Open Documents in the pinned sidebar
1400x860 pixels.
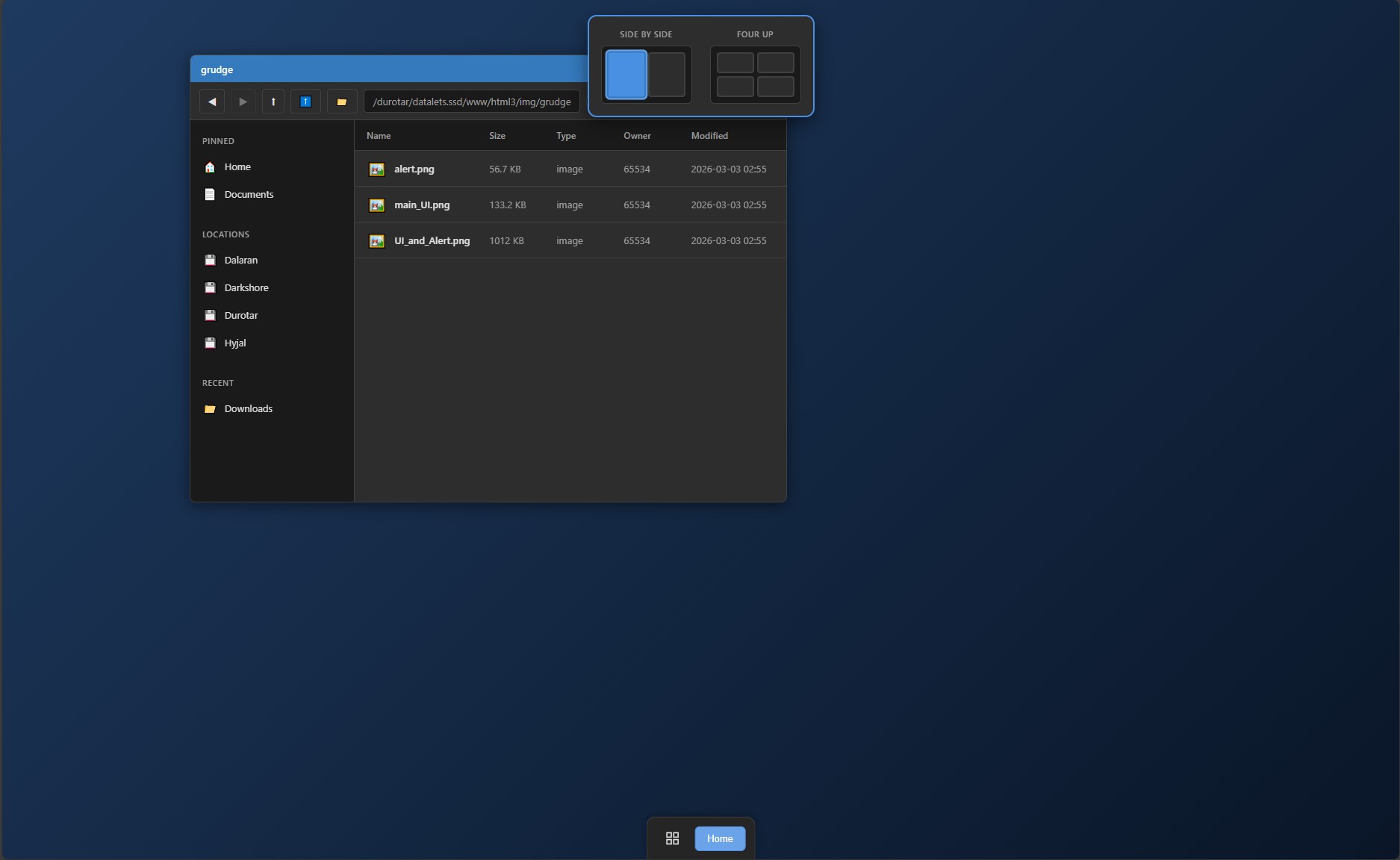(249, 194)
